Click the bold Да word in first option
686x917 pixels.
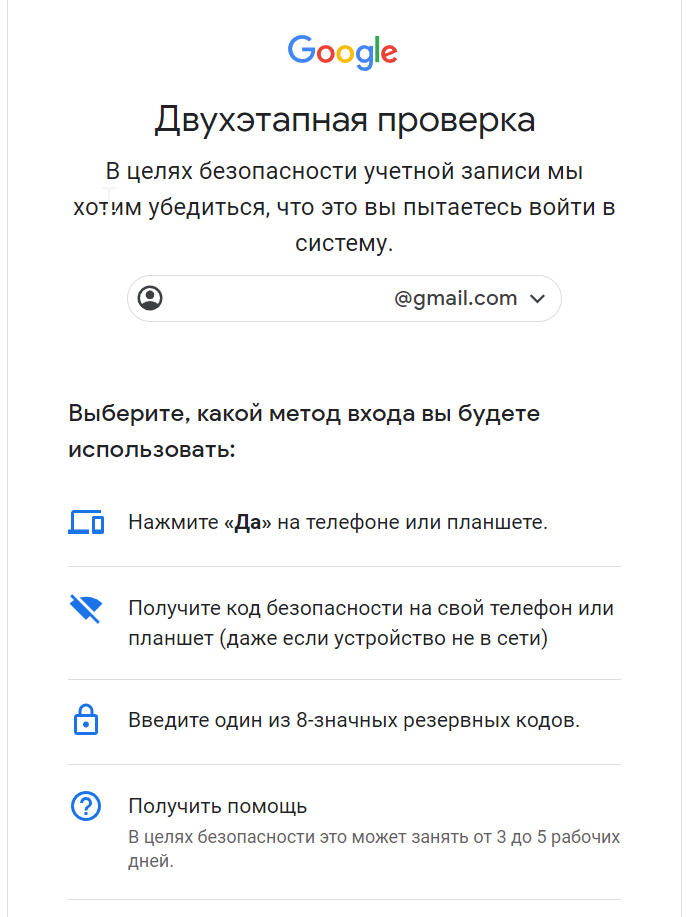tap(247, 522)
